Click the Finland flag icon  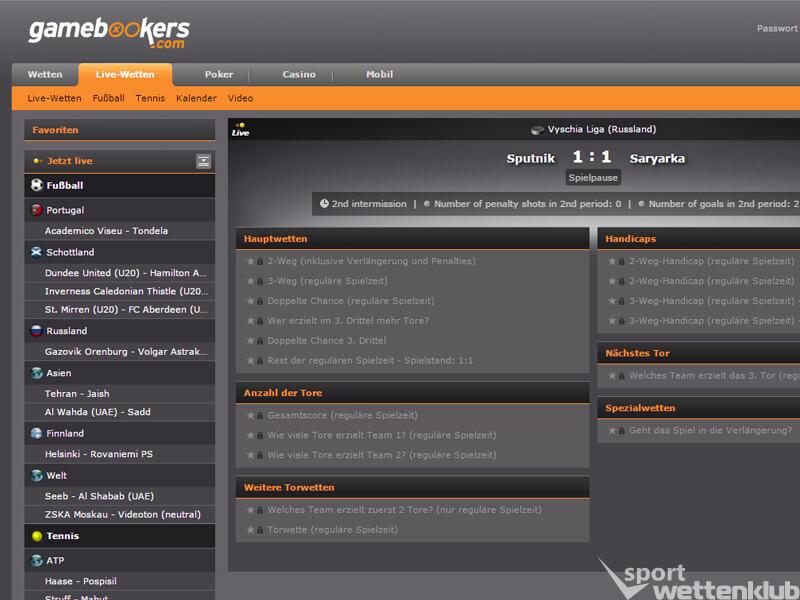pos(36,433)
